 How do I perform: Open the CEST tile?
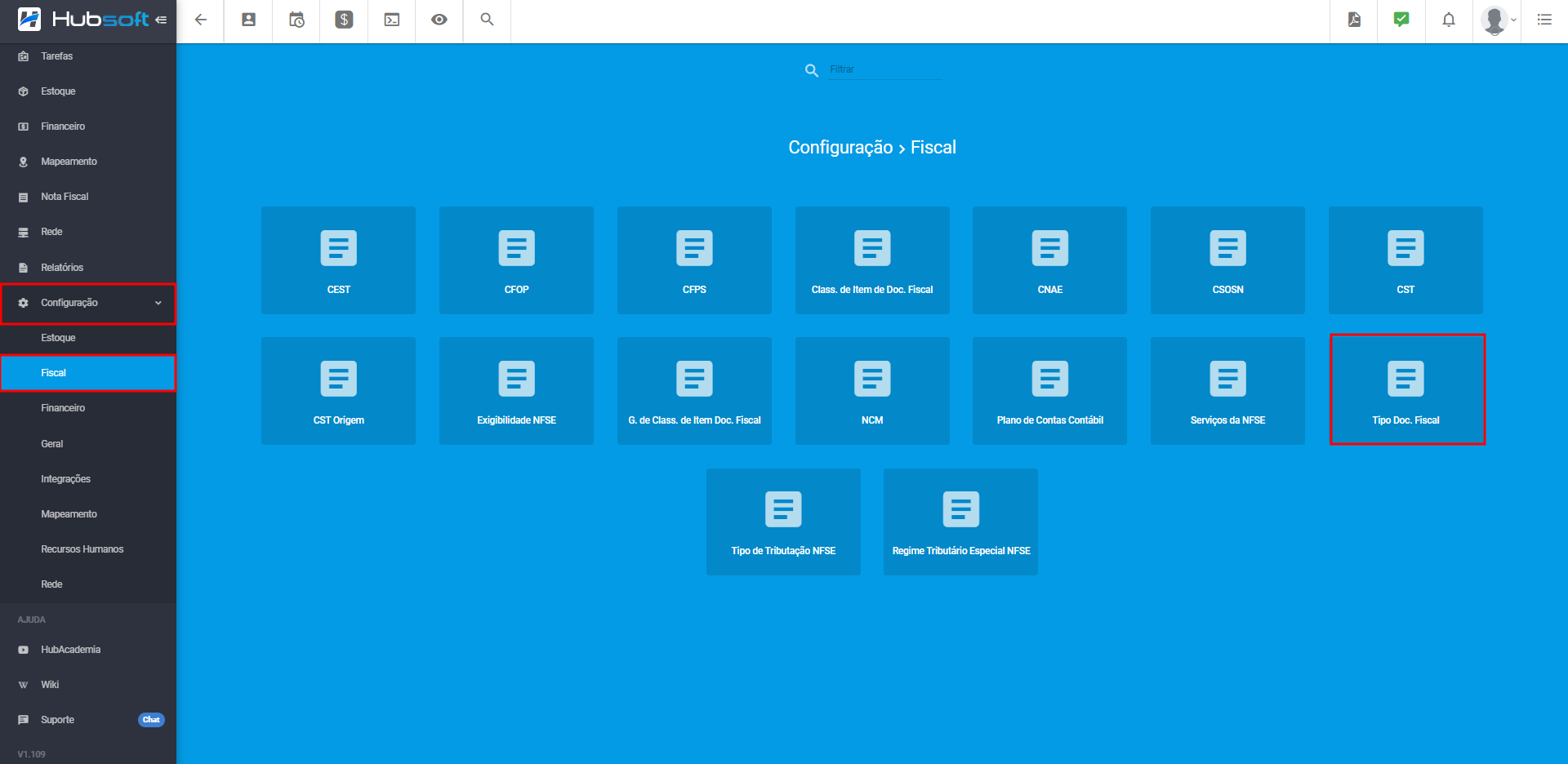pos(338,260)
